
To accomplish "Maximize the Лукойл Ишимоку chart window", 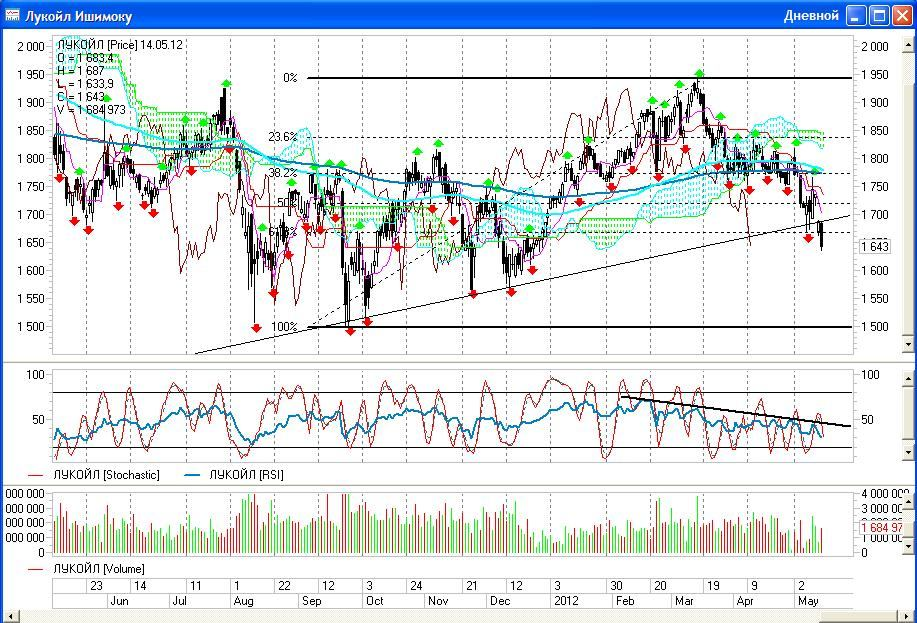I will tap(879, 15).
